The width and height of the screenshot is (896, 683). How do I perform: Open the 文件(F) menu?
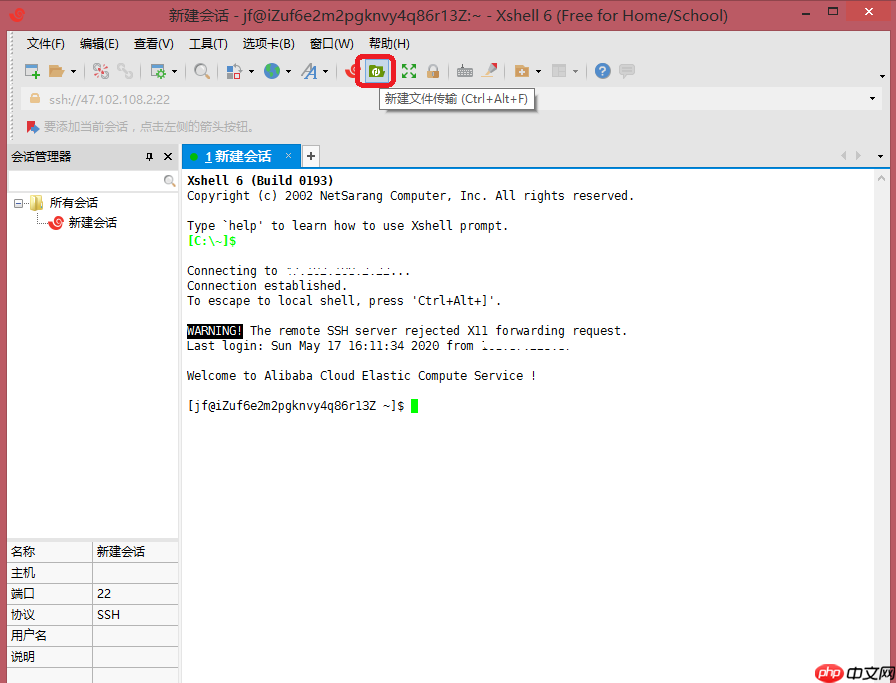click(46, 44)
